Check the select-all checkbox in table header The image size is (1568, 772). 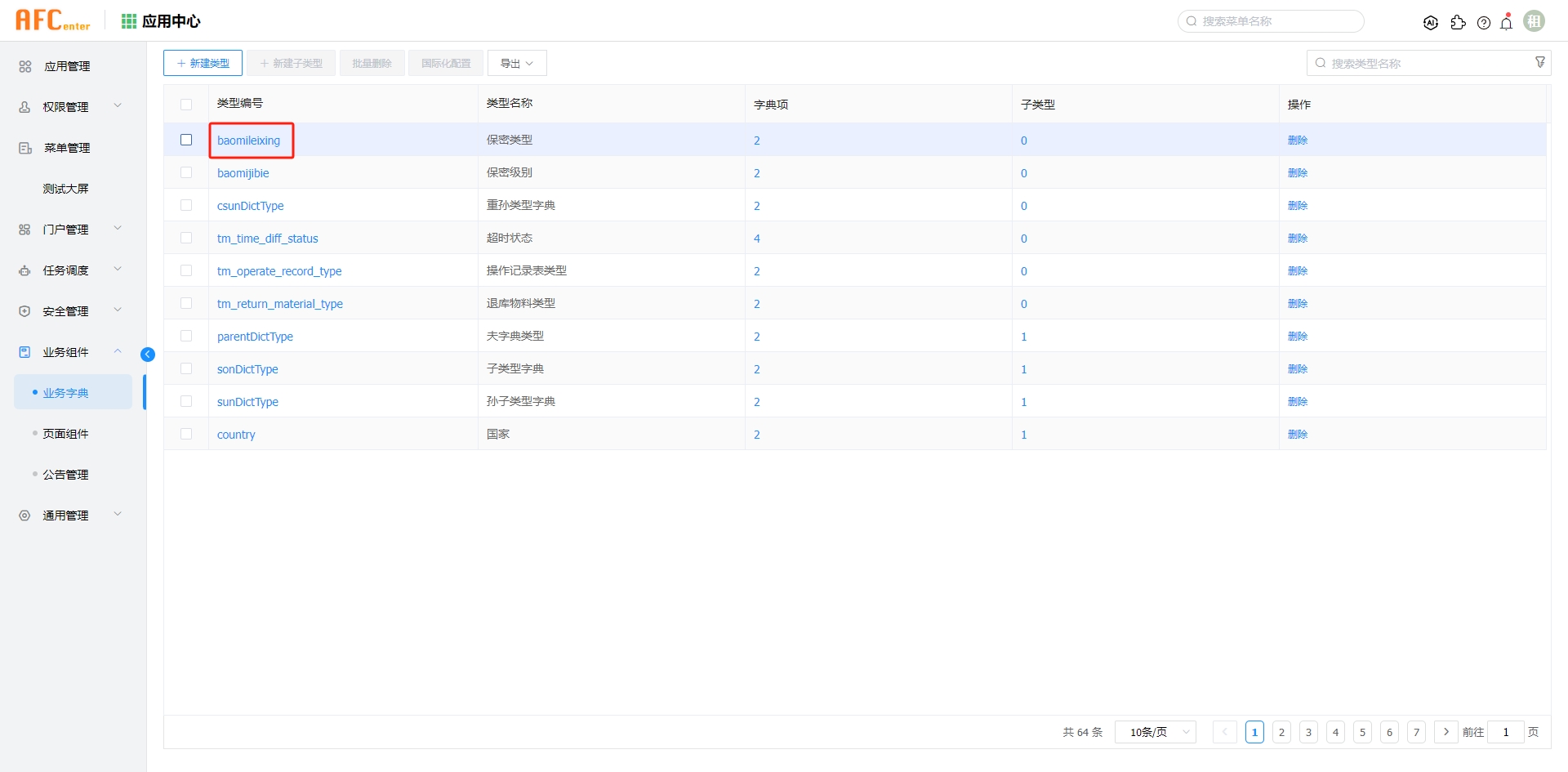coord(186,105)
